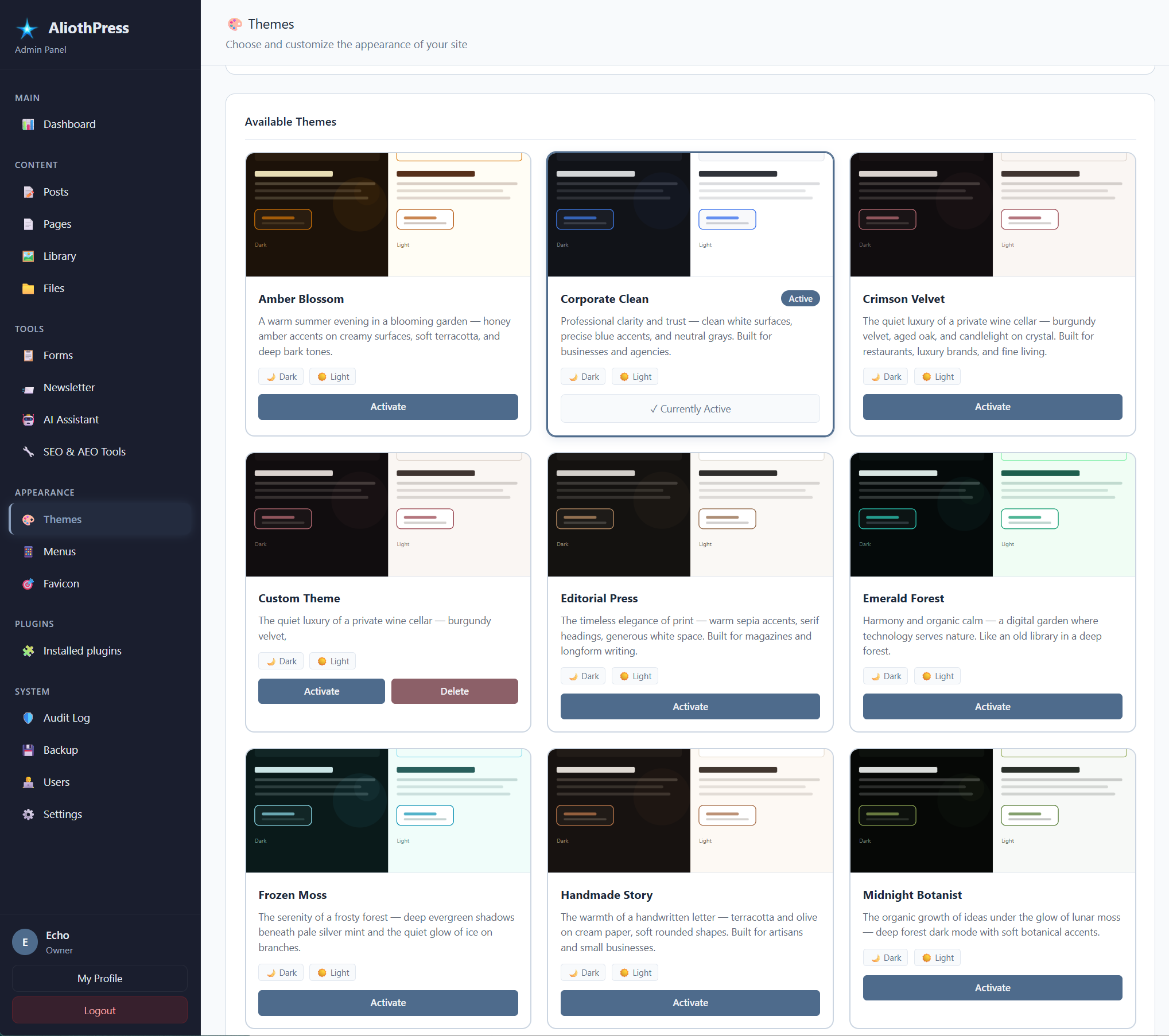1169x1036 pixels.
Task: Click the Users person icon
Action: [x=28, y=782]
